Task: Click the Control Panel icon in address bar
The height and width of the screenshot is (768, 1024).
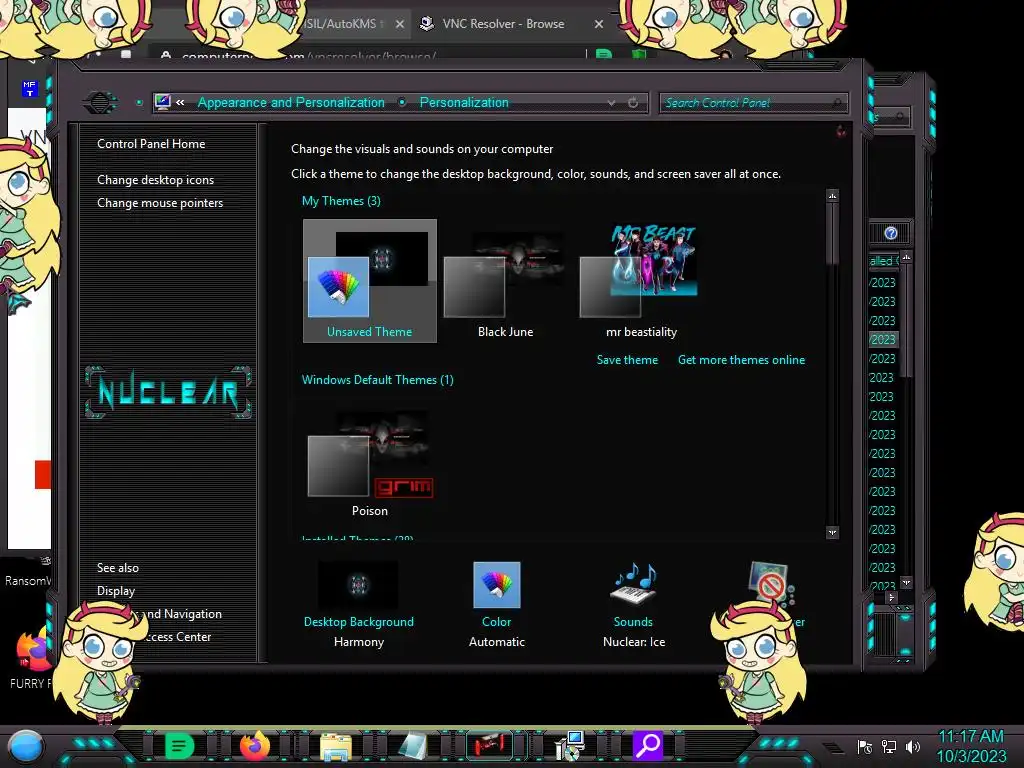Action: [x=163, y=102]
